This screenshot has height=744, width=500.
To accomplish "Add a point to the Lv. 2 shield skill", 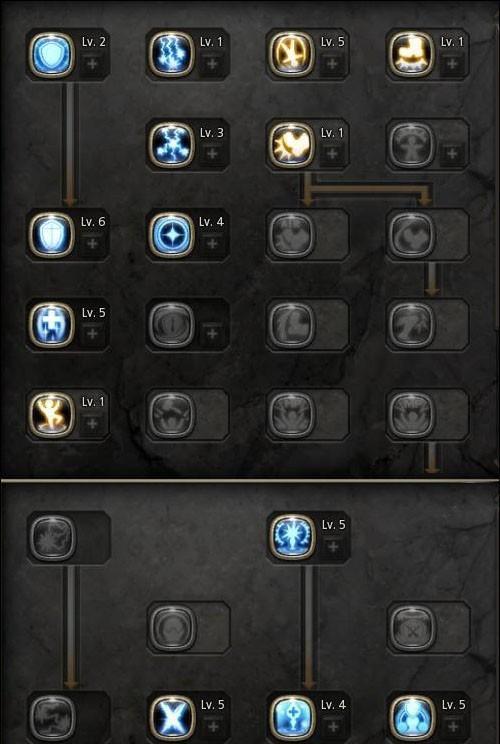I will 93,64.
